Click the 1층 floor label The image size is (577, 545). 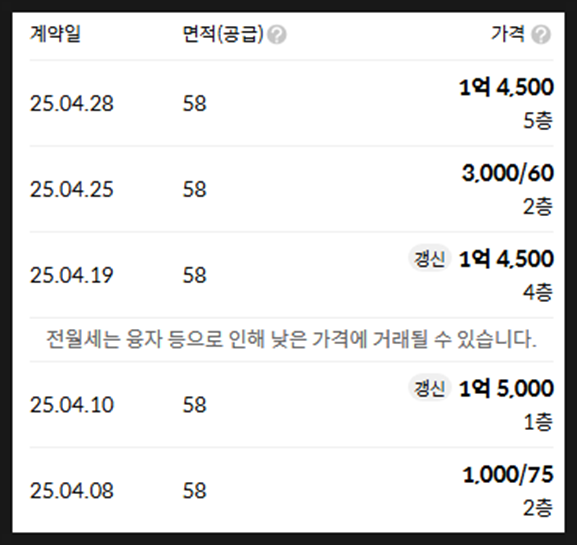538,422
